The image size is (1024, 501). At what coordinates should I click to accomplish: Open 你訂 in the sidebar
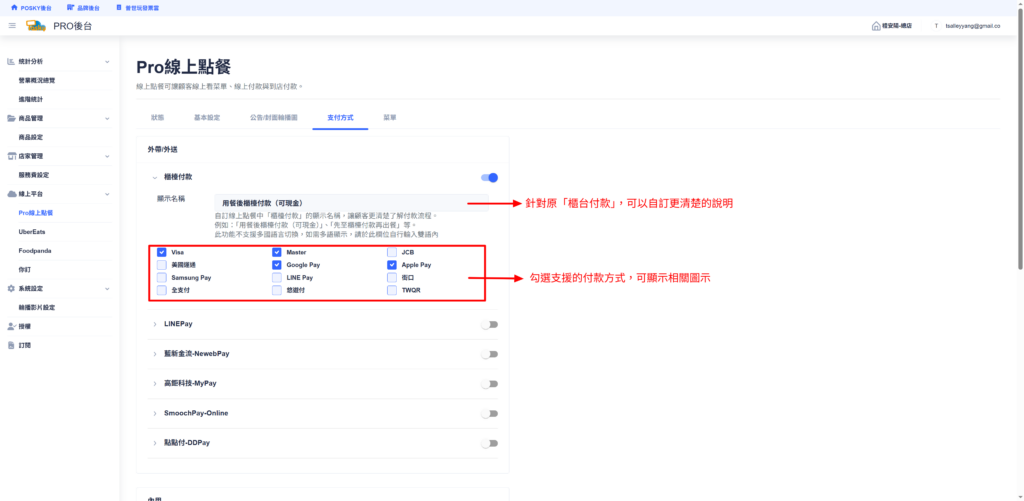click(24, 269)
